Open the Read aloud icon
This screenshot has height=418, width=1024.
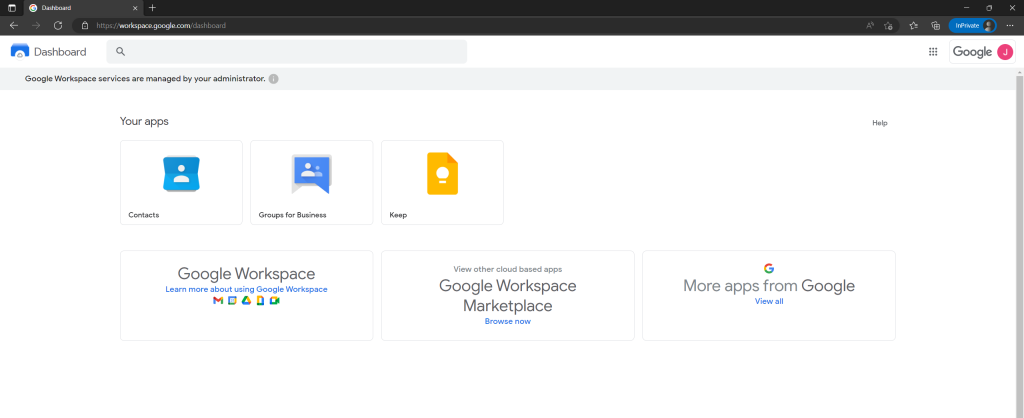pyautogui.click(x=870, y=25)
